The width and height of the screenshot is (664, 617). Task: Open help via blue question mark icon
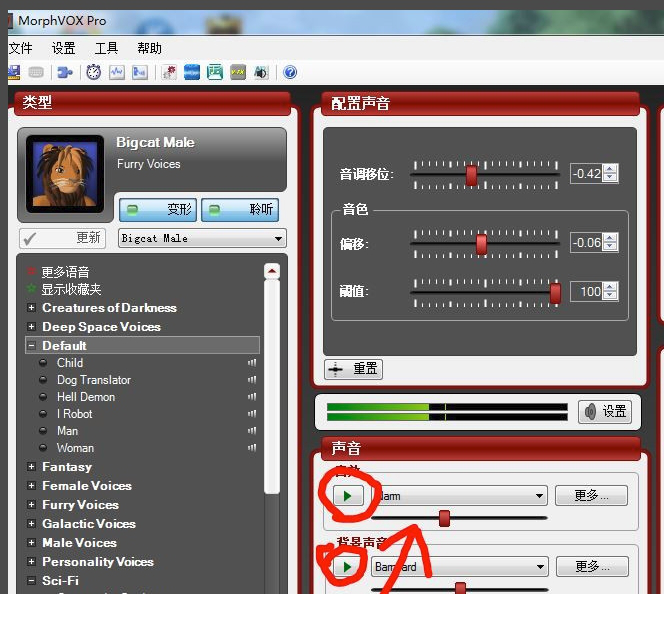click(x=290, y=72)
